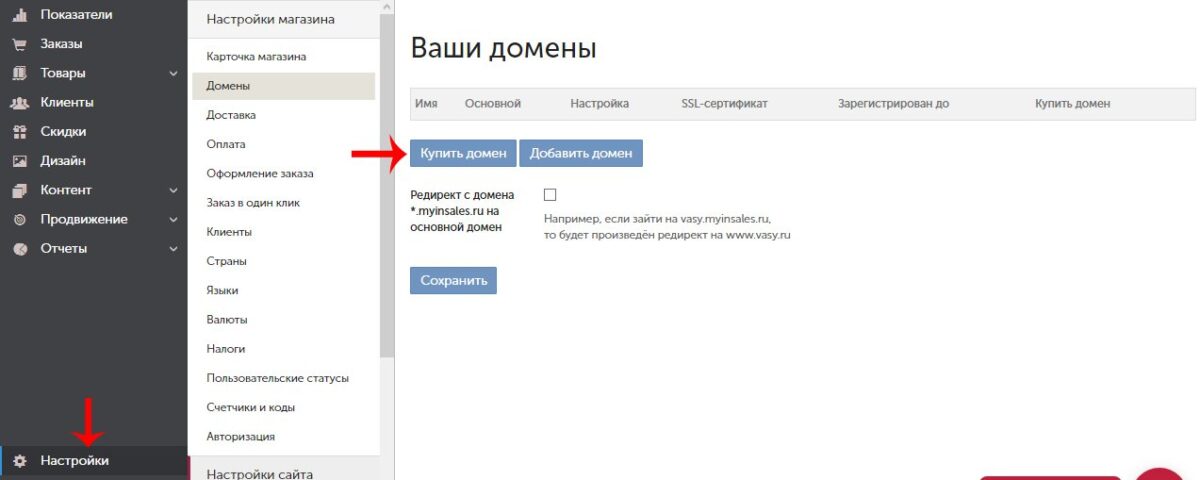
Task: Click the Настройки магазина section header
Action: 270,19
